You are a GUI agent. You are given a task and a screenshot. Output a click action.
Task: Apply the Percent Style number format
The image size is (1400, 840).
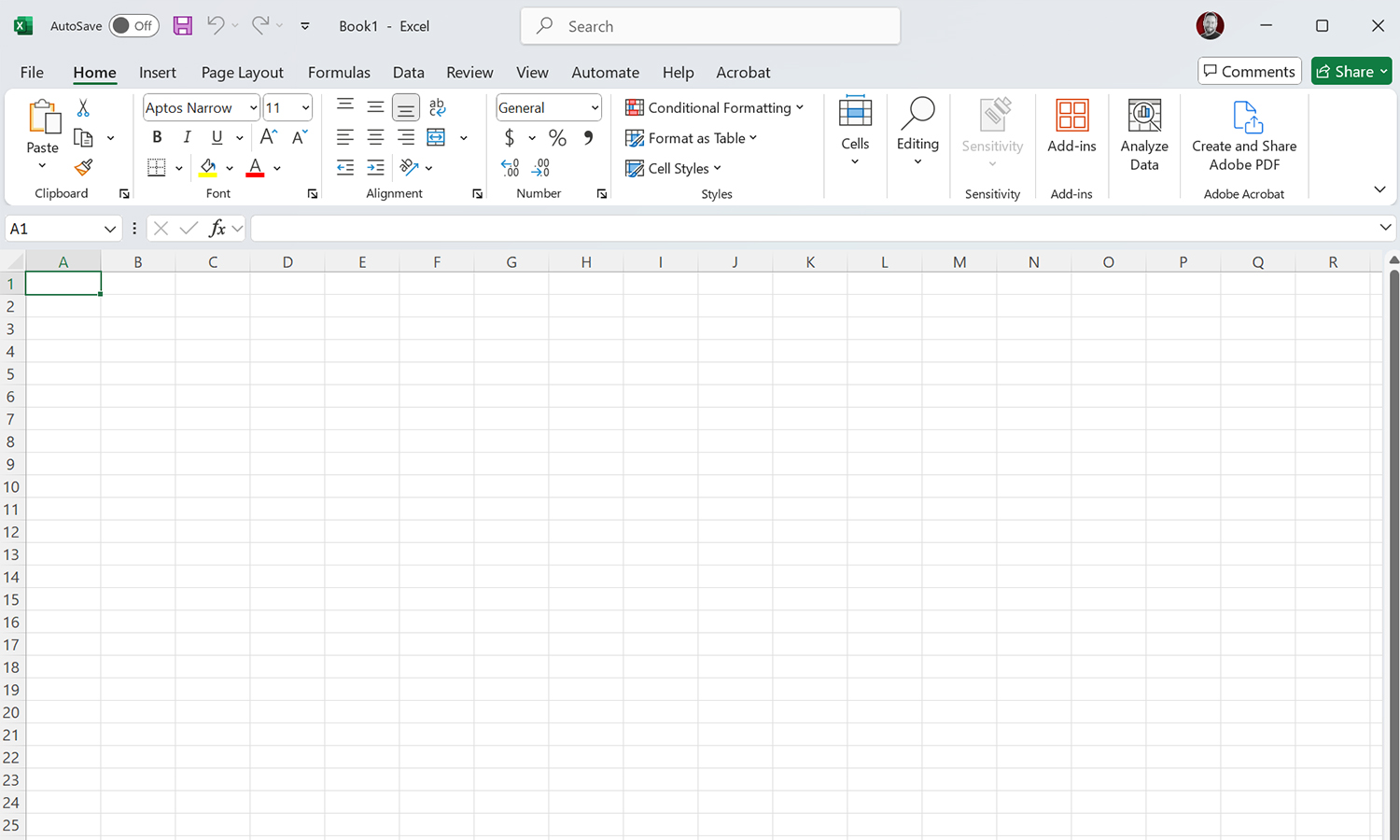pos(557,137)
